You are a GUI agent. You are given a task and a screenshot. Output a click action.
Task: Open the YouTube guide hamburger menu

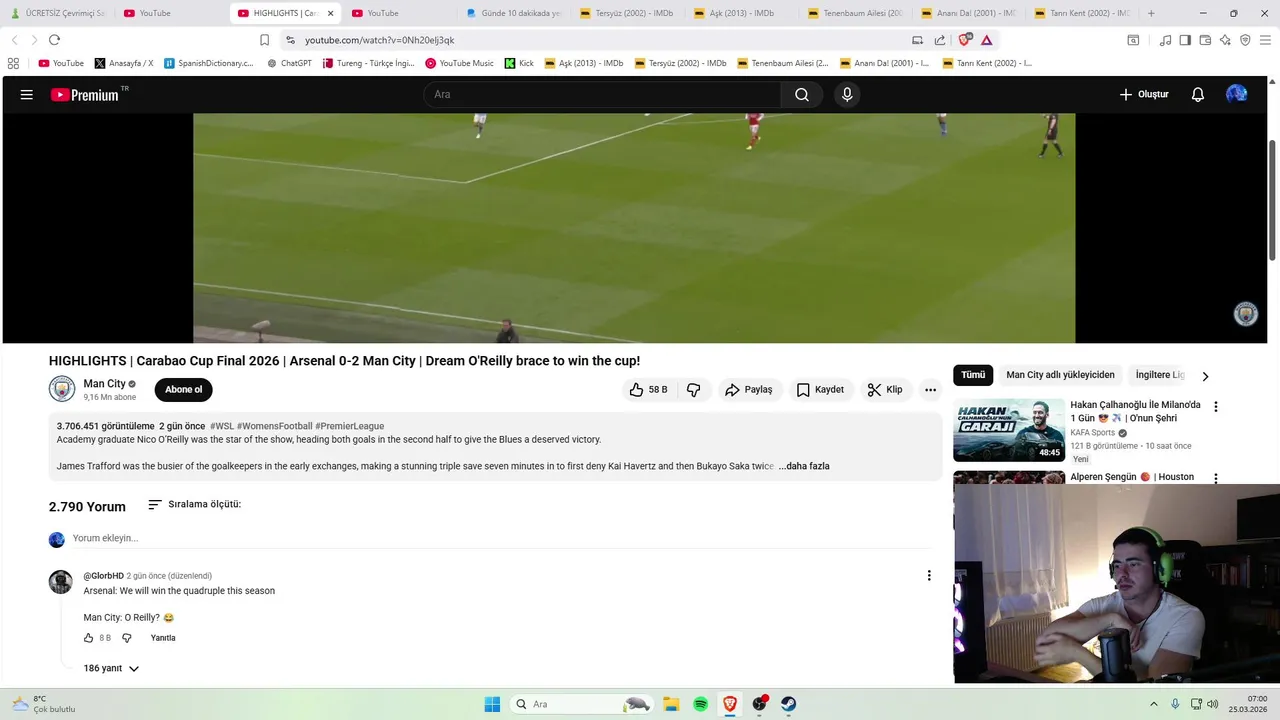pos(27,95)
